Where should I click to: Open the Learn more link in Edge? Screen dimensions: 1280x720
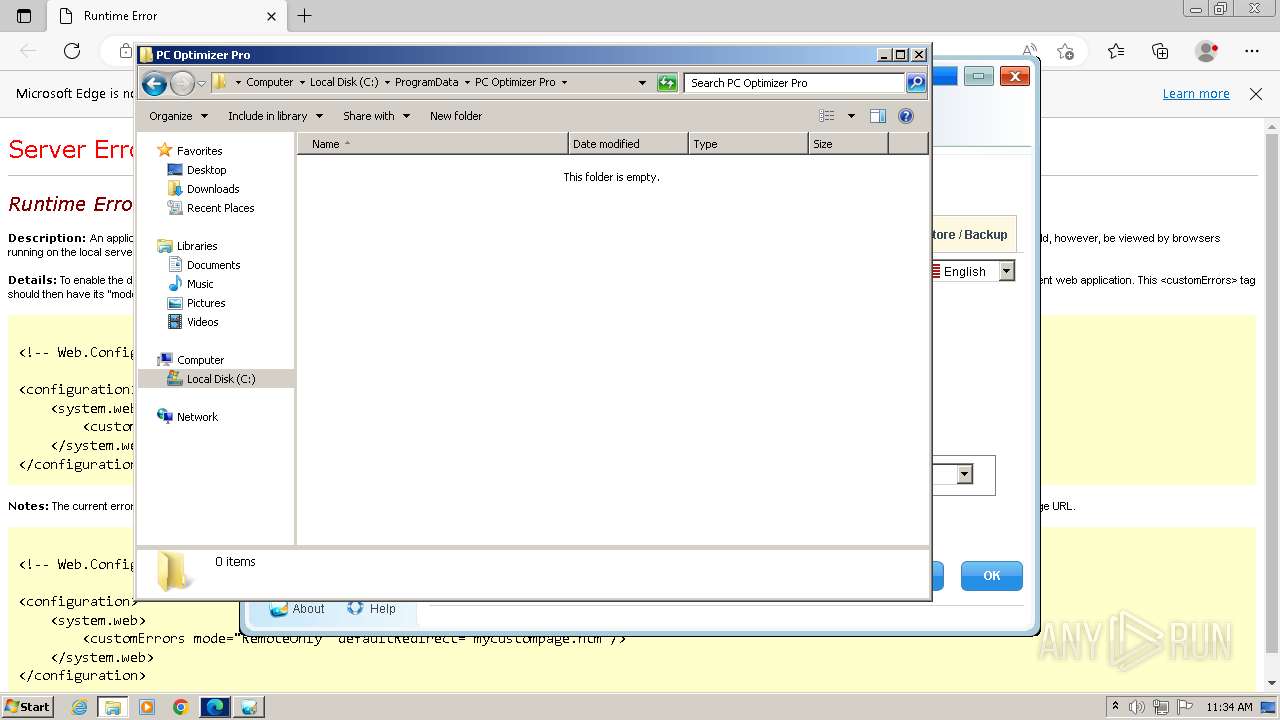tap(1196, 94)
